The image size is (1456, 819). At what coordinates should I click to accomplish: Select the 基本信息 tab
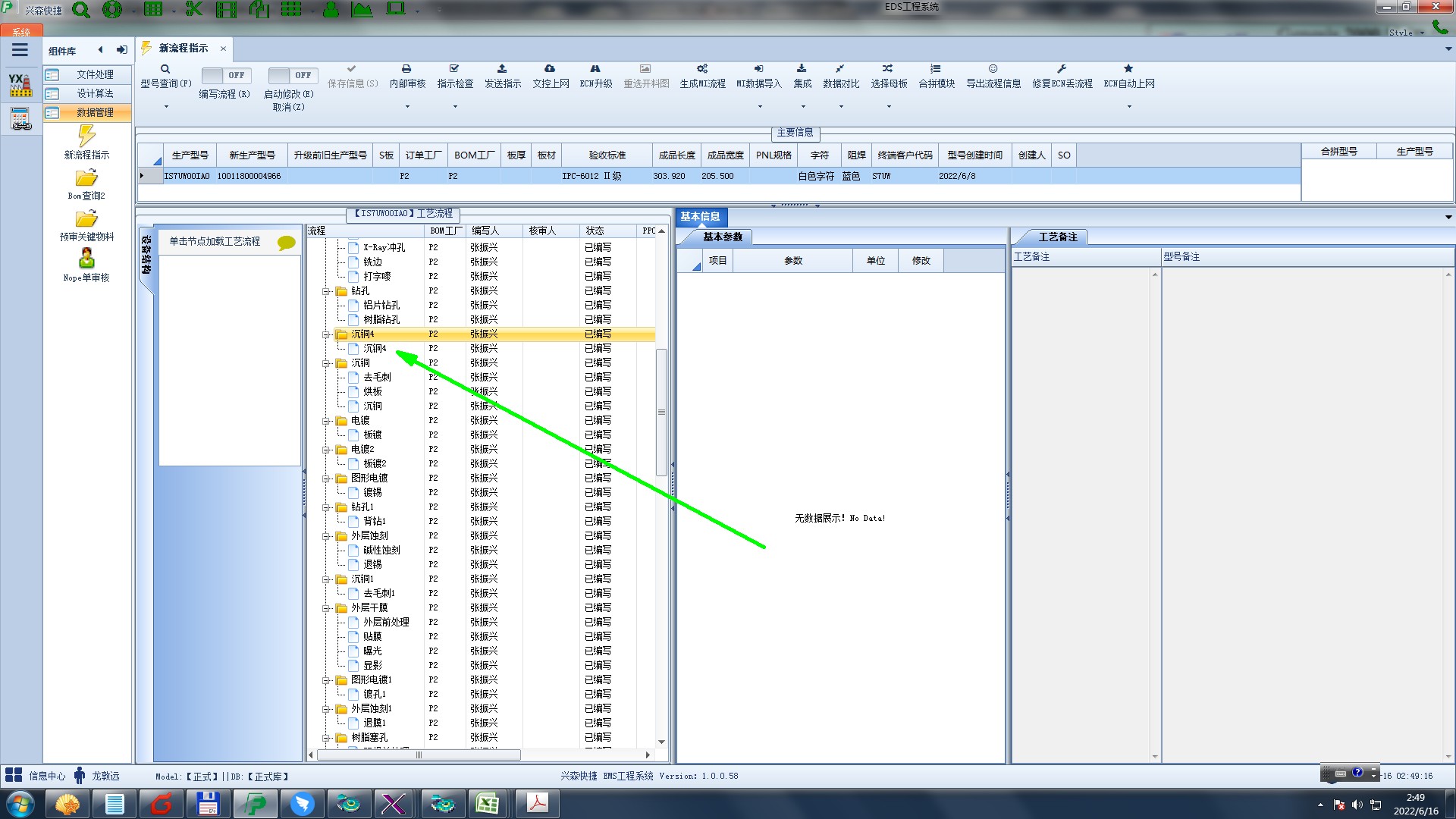coord(700,217)
